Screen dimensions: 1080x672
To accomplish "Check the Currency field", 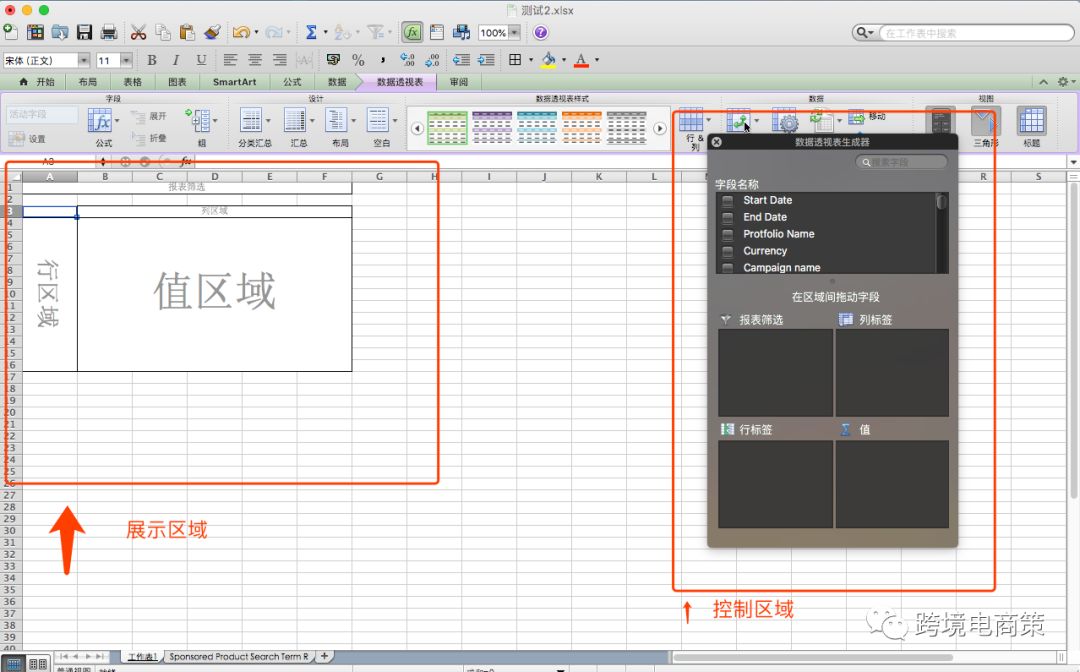I will tap(727, 251).
